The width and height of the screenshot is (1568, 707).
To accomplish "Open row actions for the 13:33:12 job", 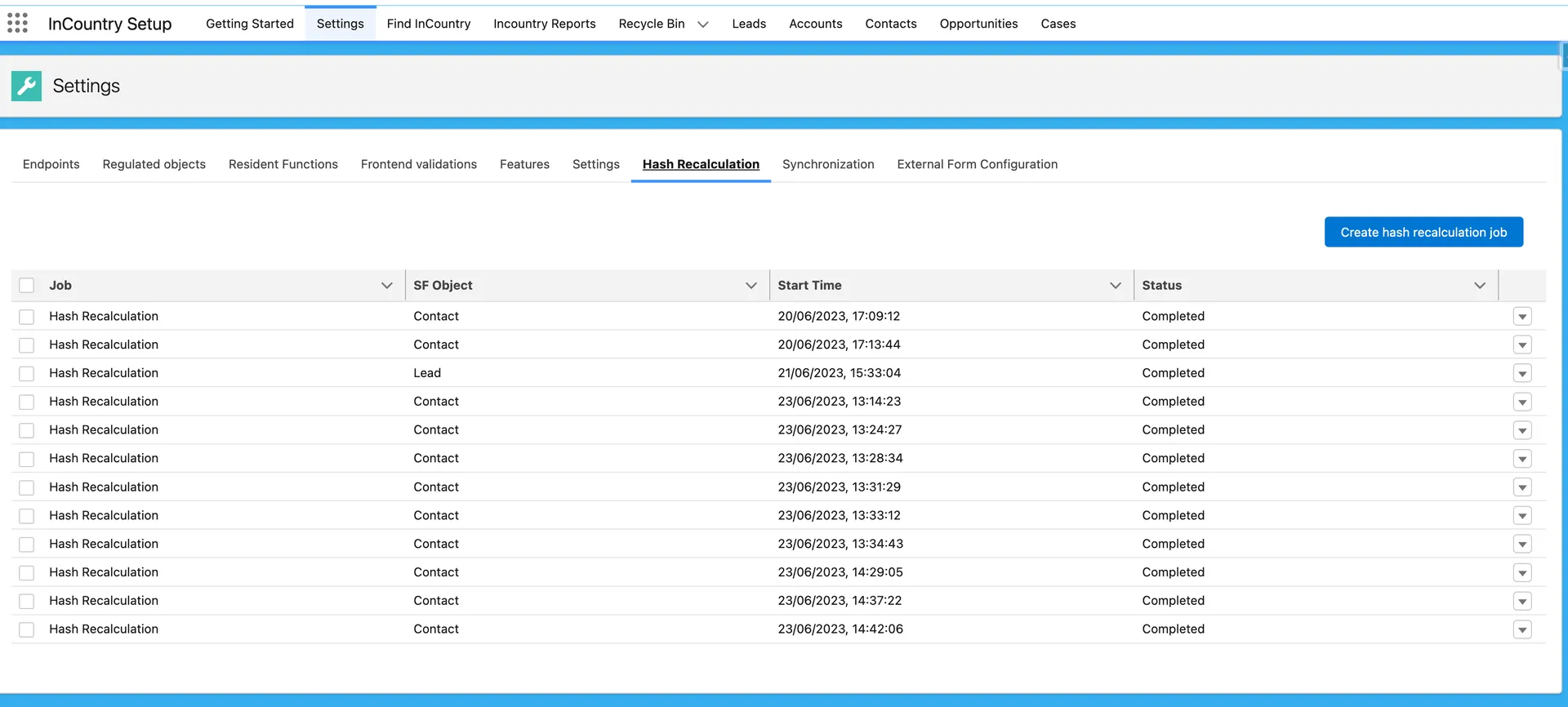I will pyautogui.click(x=1521, y=516).
